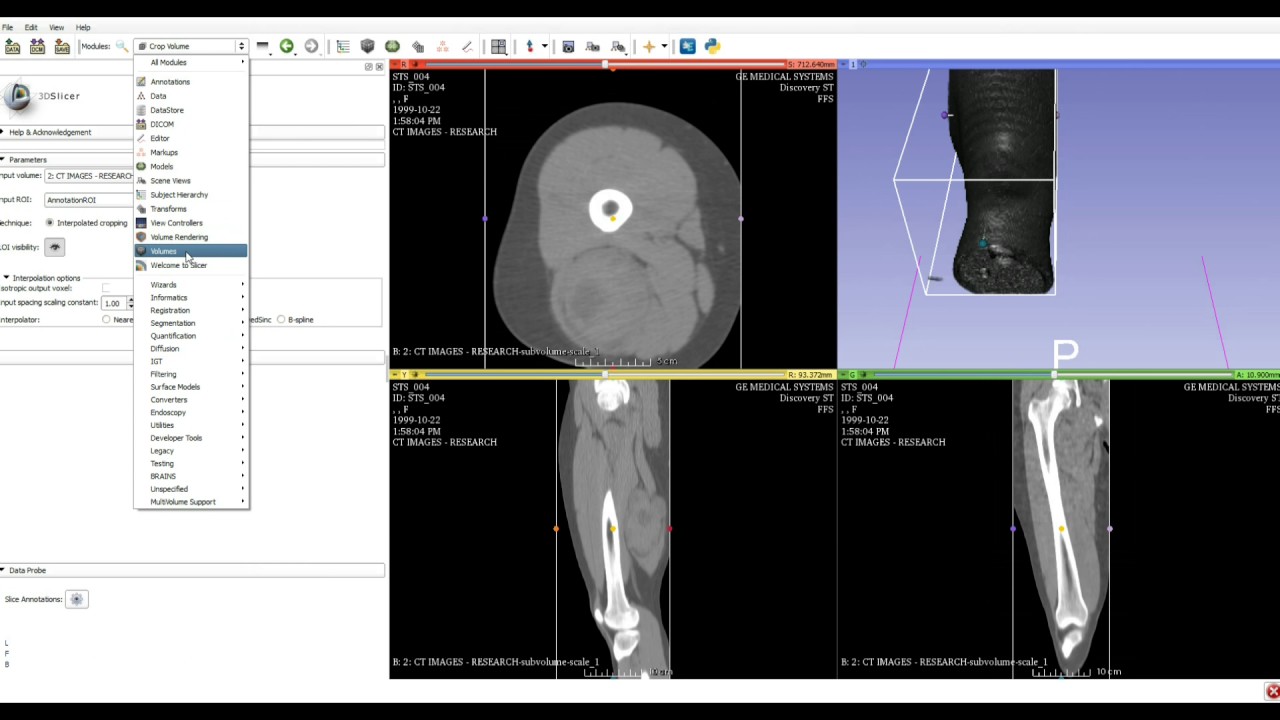
Task: Close the module panel with X
Action: coord(379,67)
